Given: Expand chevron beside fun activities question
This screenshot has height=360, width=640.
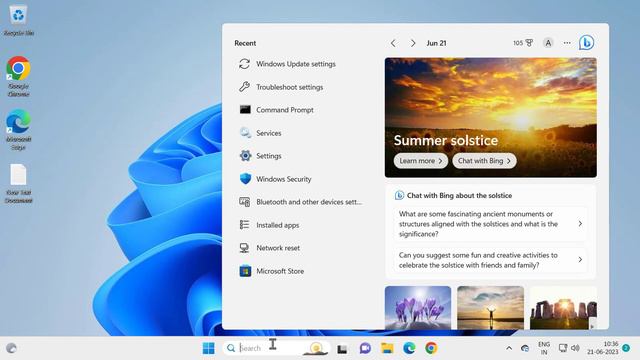Looking at the screenshot, I should [x=580, y=260].
